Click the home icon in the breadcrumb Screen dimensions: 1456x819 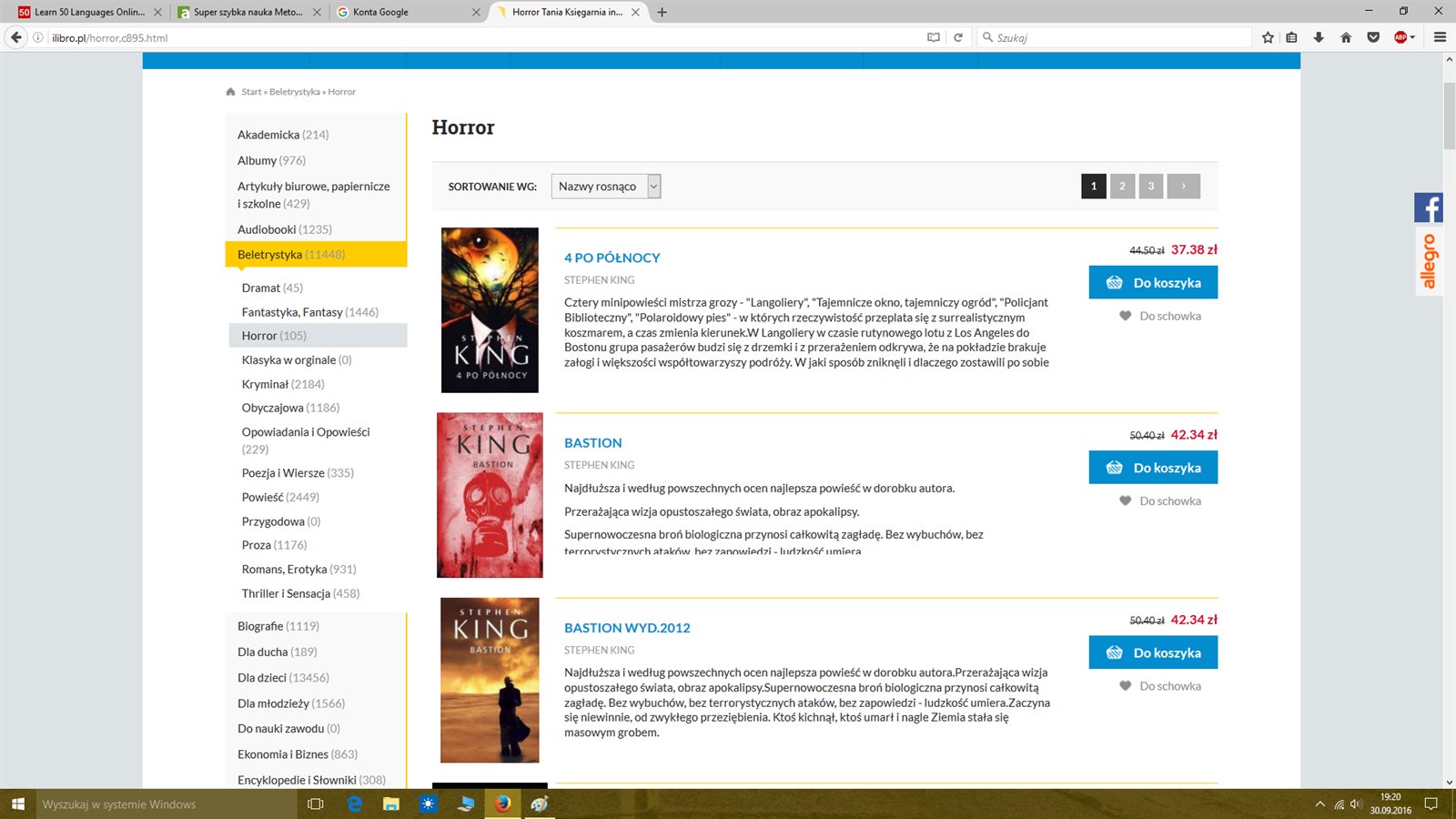(x=230, y=92)
